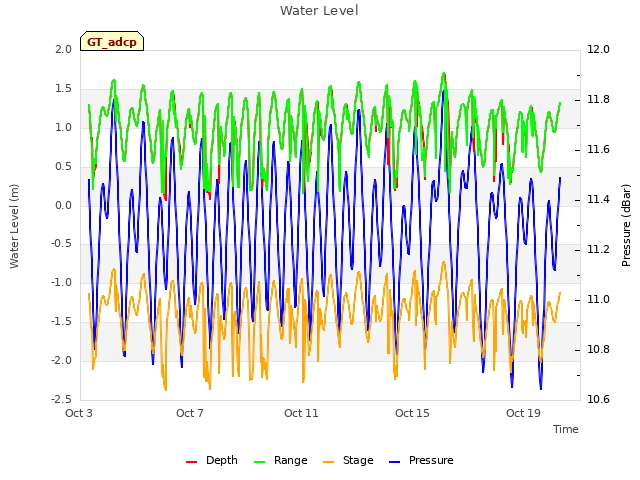Viewport: 640px width, 480px height.
Task: Click the 10.8 right axis value
Action: [x=598, y=349]
